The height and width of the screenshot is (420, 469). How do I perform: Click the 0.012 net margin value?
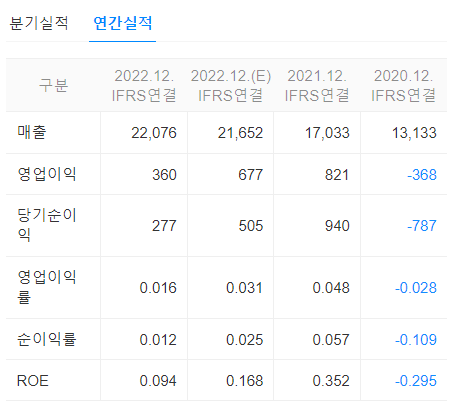158,340
